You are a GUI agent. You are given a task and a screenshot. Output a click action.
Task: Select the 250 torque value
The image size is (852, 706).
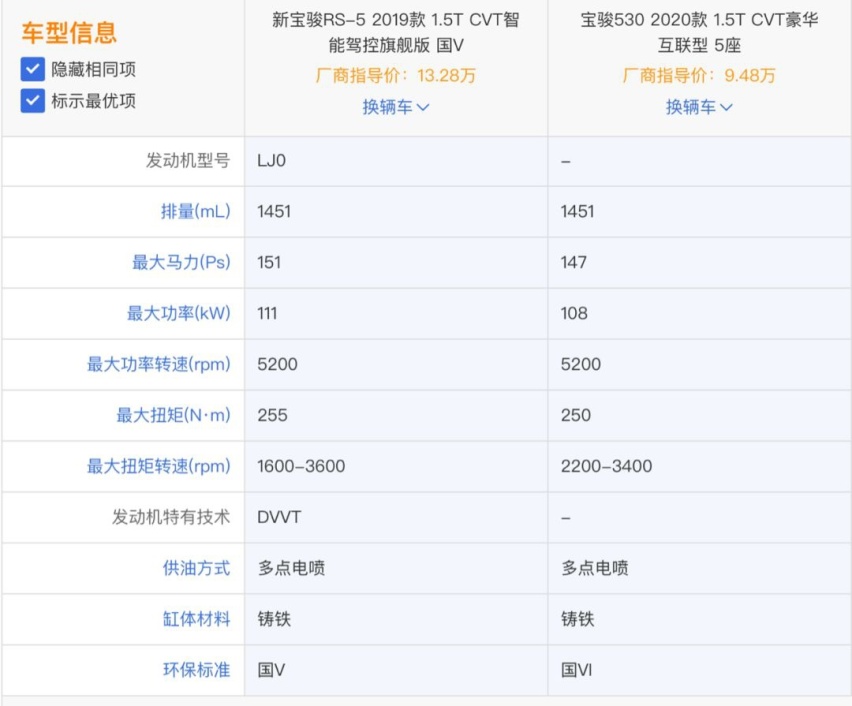[x=576, y=415]
